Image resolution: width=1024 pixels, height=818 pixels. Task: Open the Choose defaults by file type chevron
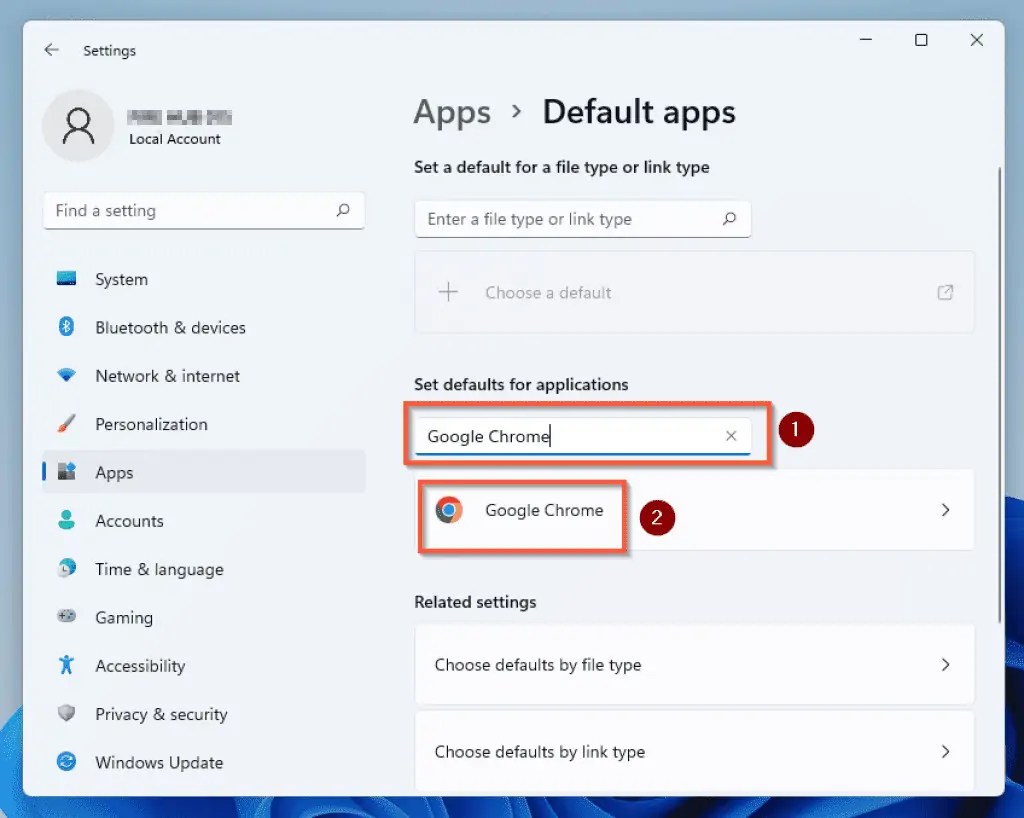coord(945,665)
